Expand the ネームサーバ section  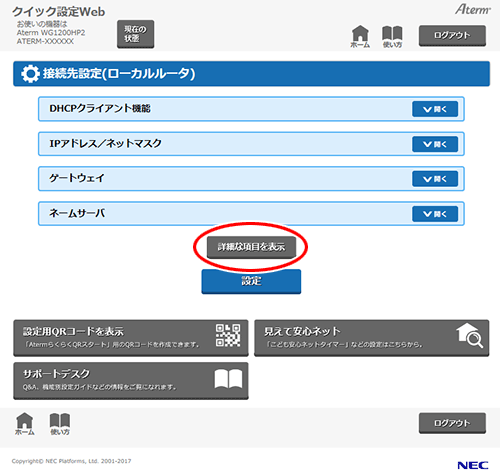click(x=435, y=214)
